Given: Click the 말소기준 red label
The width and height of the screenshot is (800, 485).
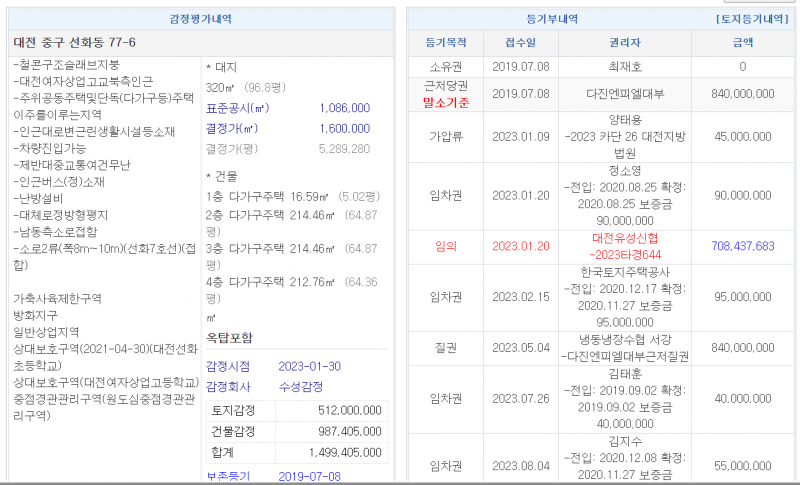Looking at the screenshot, I should click(x=446, y=101).
